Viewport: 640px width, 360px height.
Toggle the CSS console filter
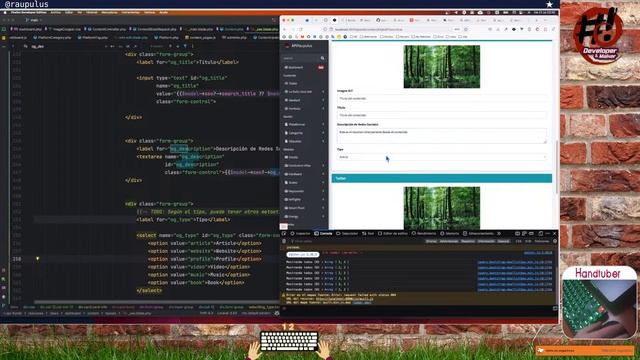518,241
